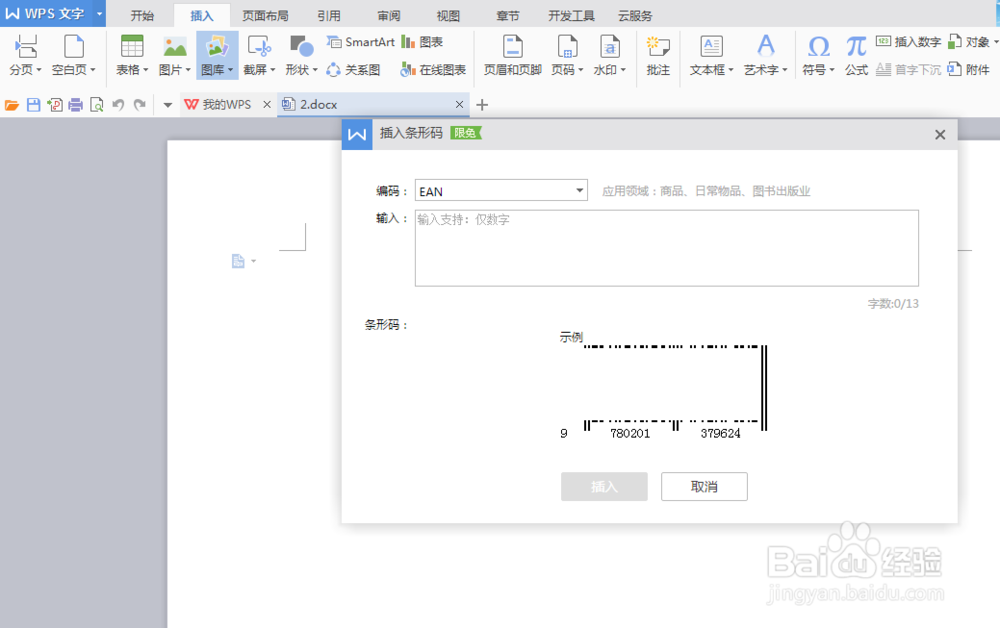The width and height of the screenshot is (1000, 628).
Task: Open file with folder icon
Action: coord(11,105)
